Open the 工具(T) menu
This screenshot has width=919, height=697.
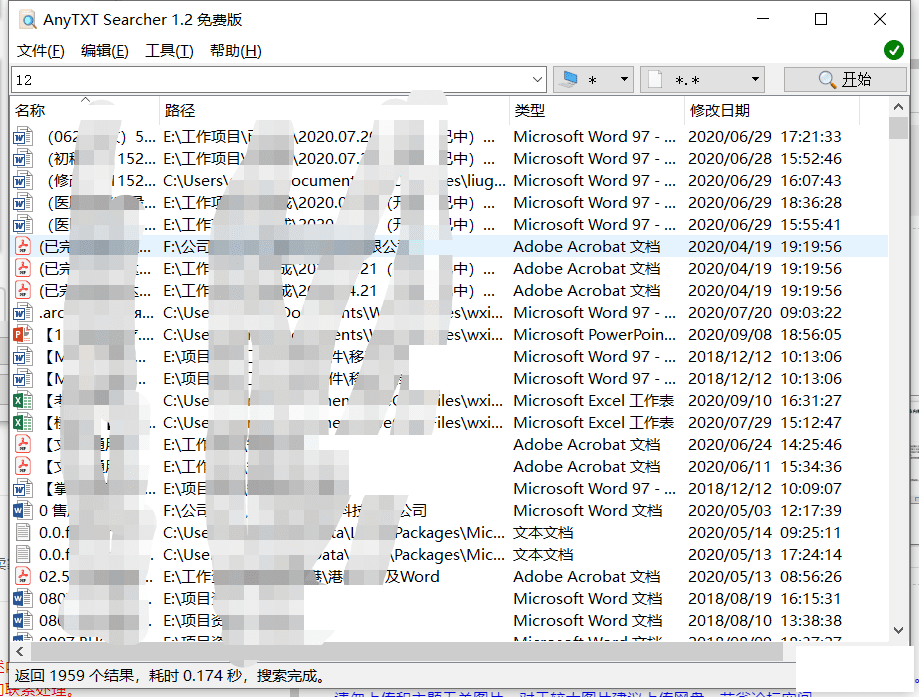pyautogui.click(x=169, y=51)
